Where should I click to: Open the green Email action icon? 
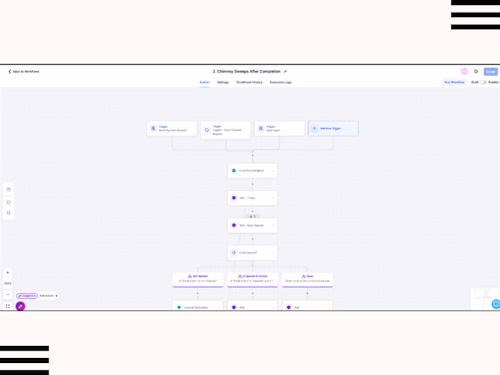234,171
